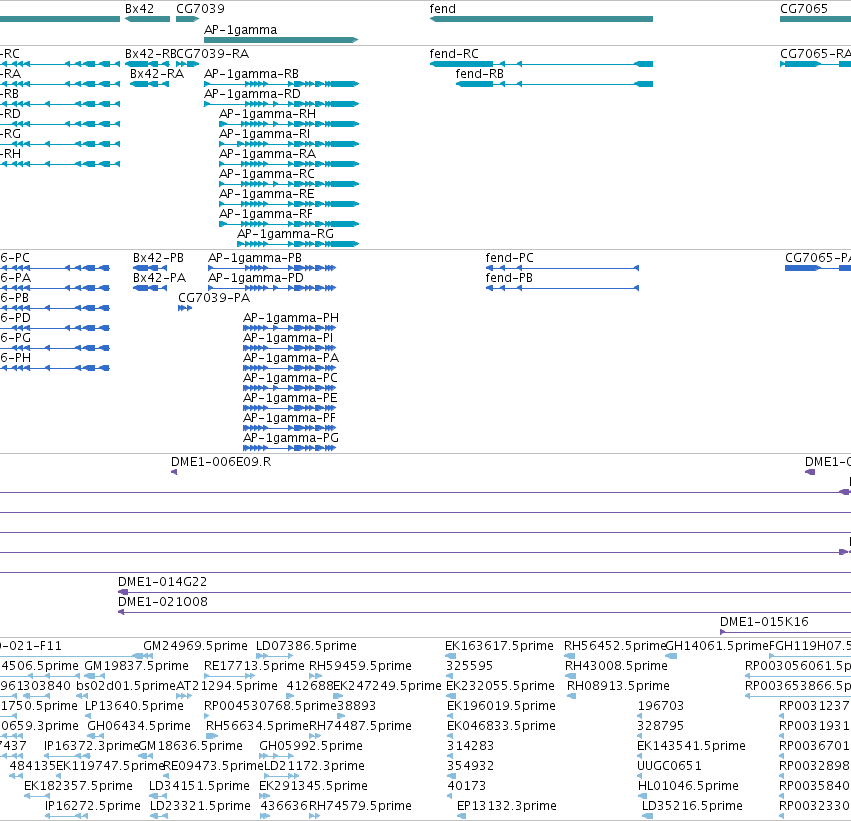Select EST RH74487.5prime
This screenshot has width=851, height=821.
pos(360,726)
